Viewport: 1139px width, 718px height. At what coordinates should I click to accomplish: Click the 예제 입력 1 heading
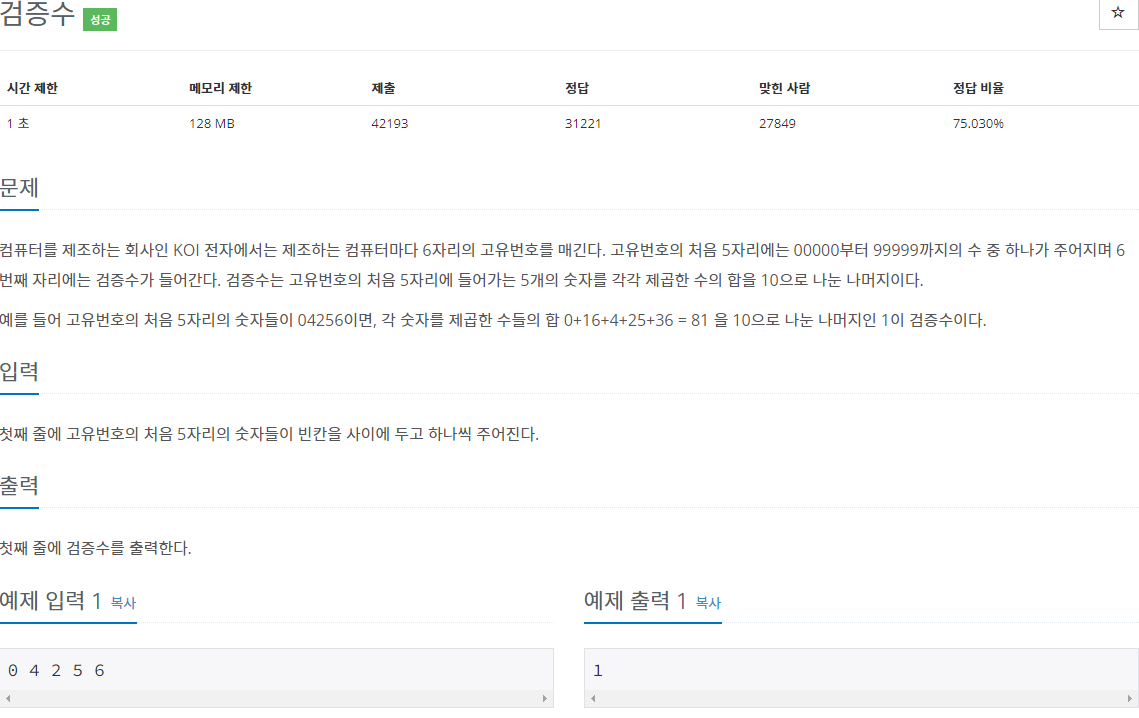click(50, 601)
